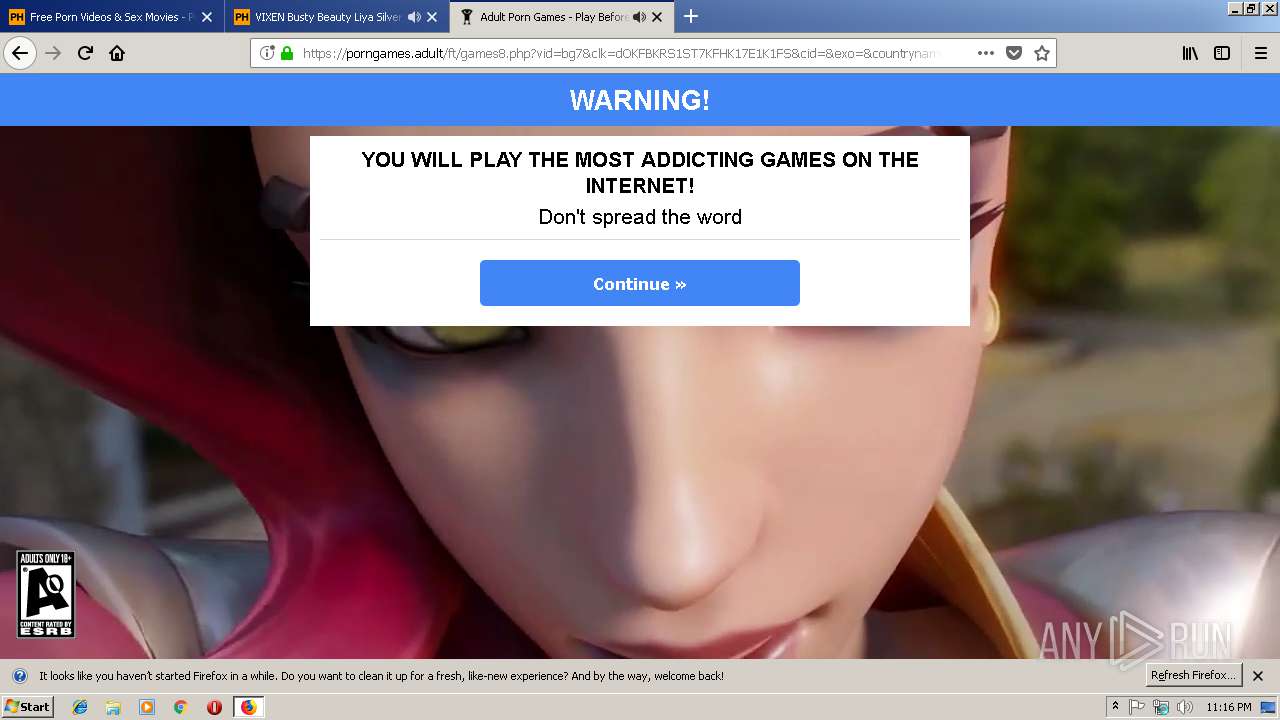The width and height of the screenshot is (1280, 720).
Task: Click the ESRB Adults Only badge
Action: pos(45,594)
